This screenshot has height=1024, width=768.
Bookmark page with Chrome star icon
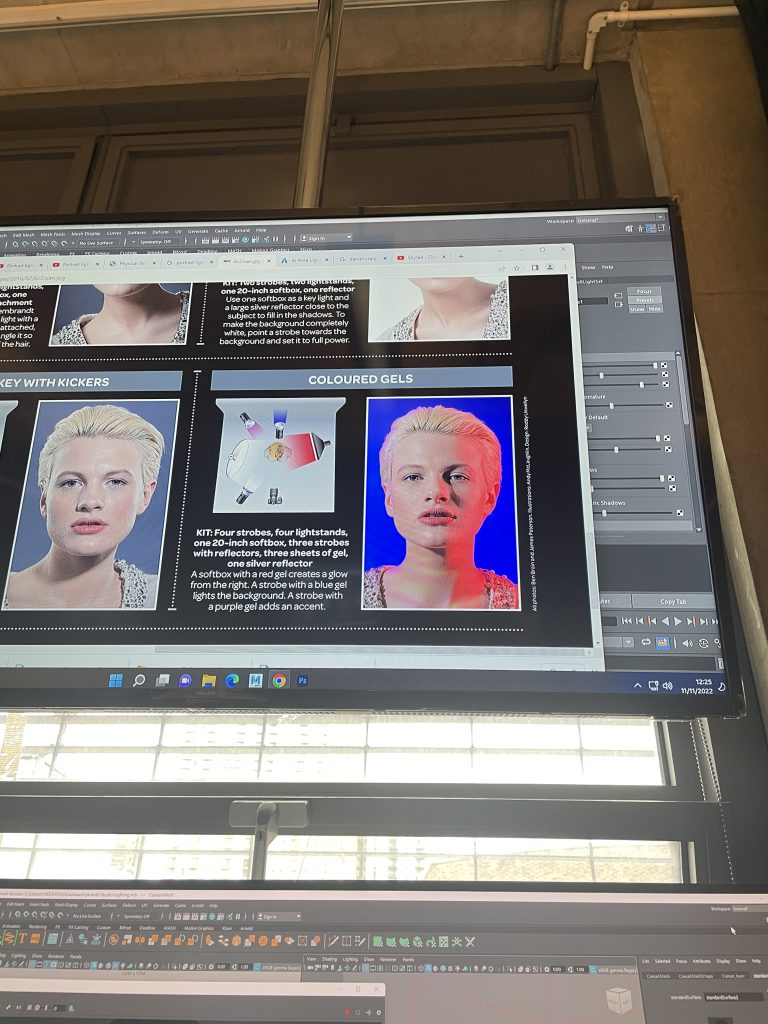[517, 268]
